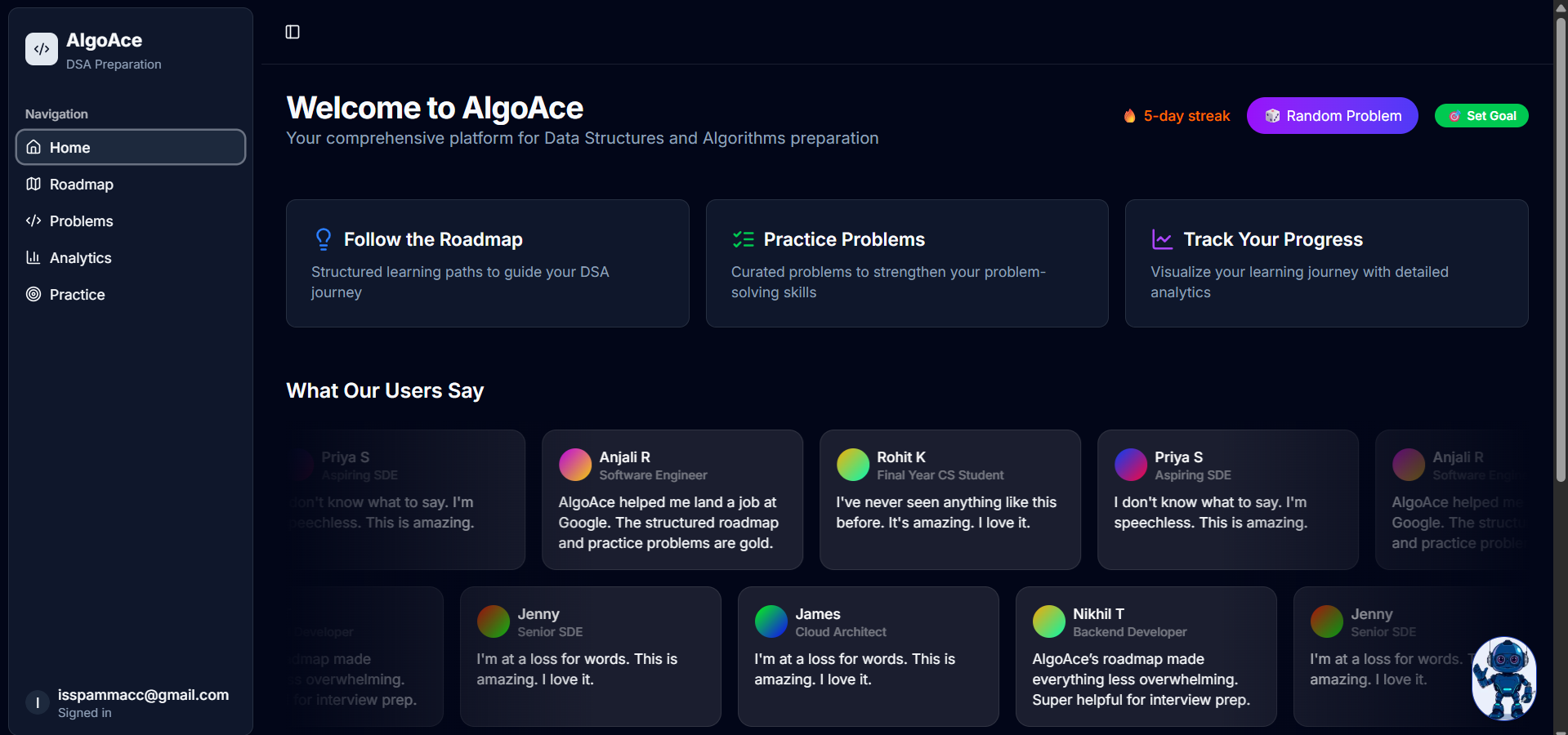Click the 'Welcome to AlgoAce' heading
1568x735 pixels.
[435, 108]
